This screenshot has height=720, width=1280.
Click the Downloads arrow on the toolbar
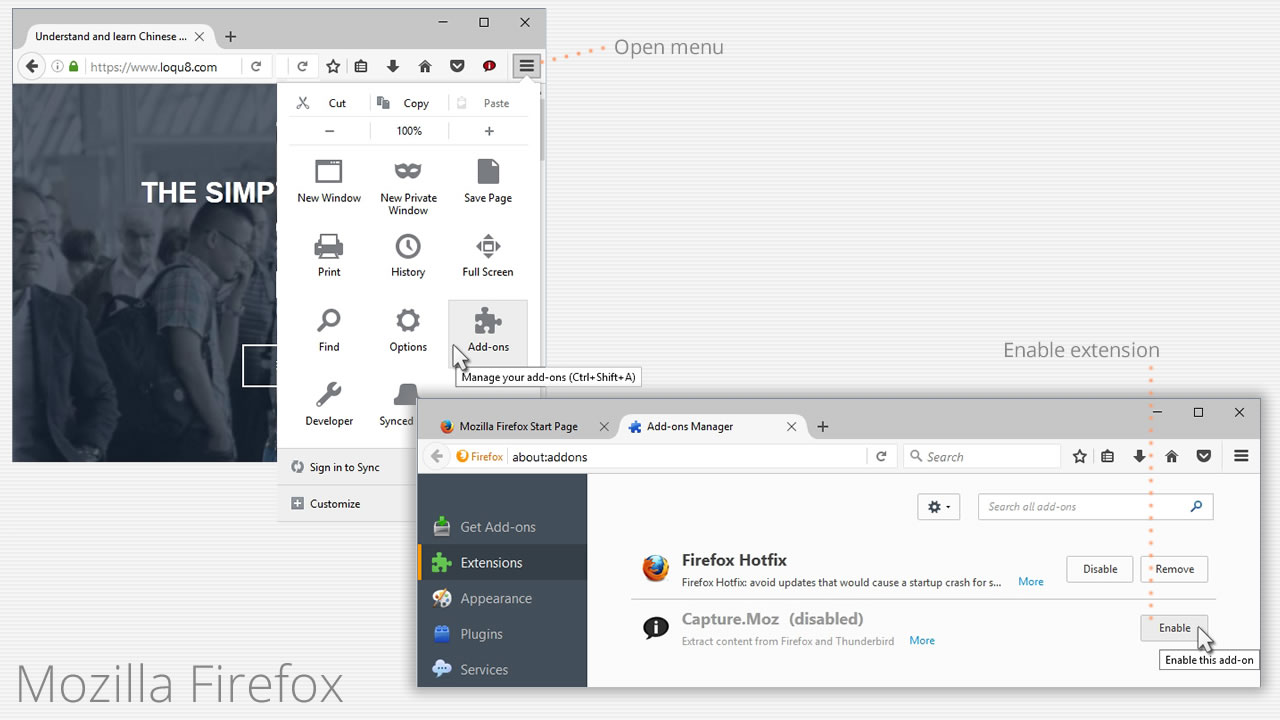(393, 65)
